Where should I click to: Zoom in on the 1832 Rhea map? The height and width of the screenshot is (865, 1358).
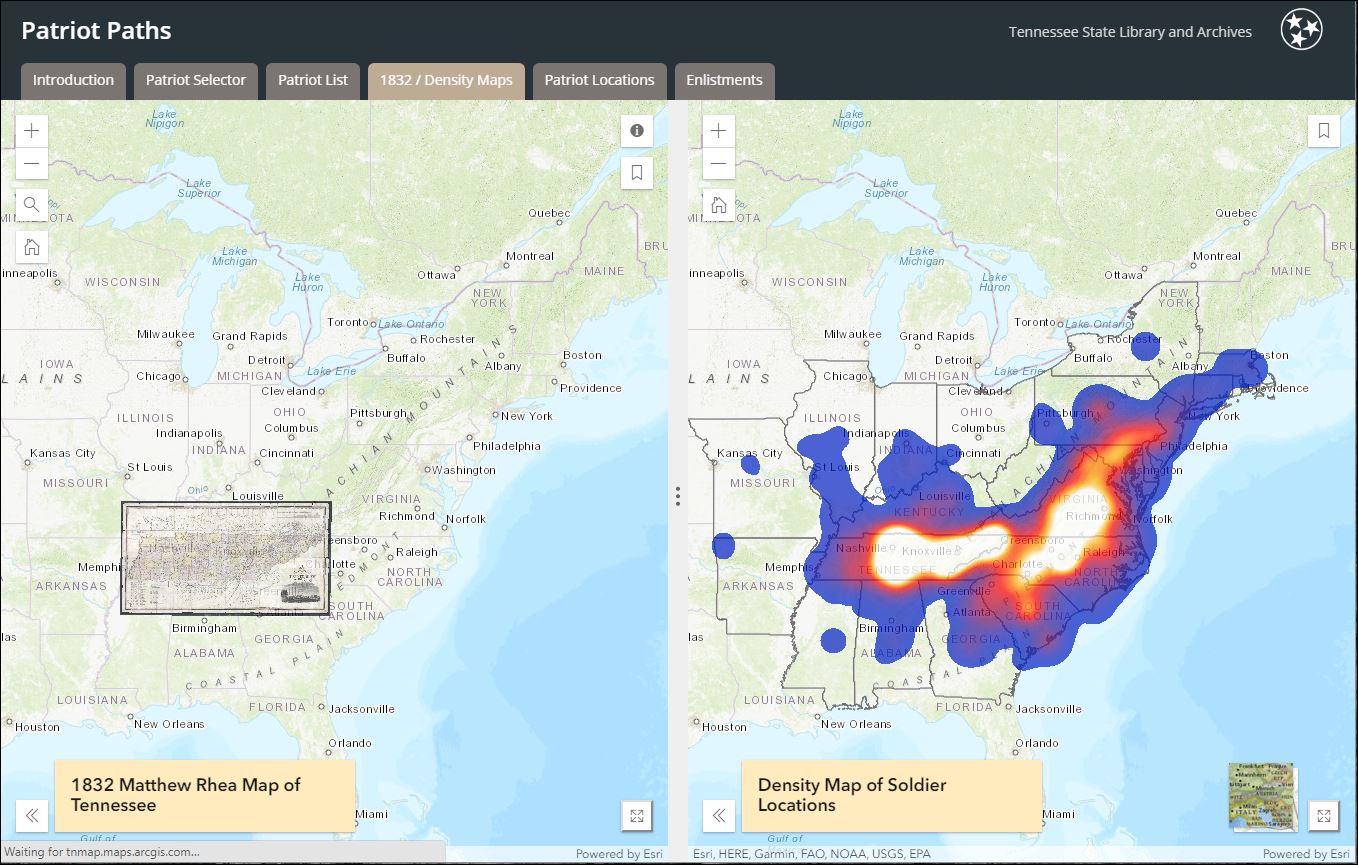tap(31, 130)
